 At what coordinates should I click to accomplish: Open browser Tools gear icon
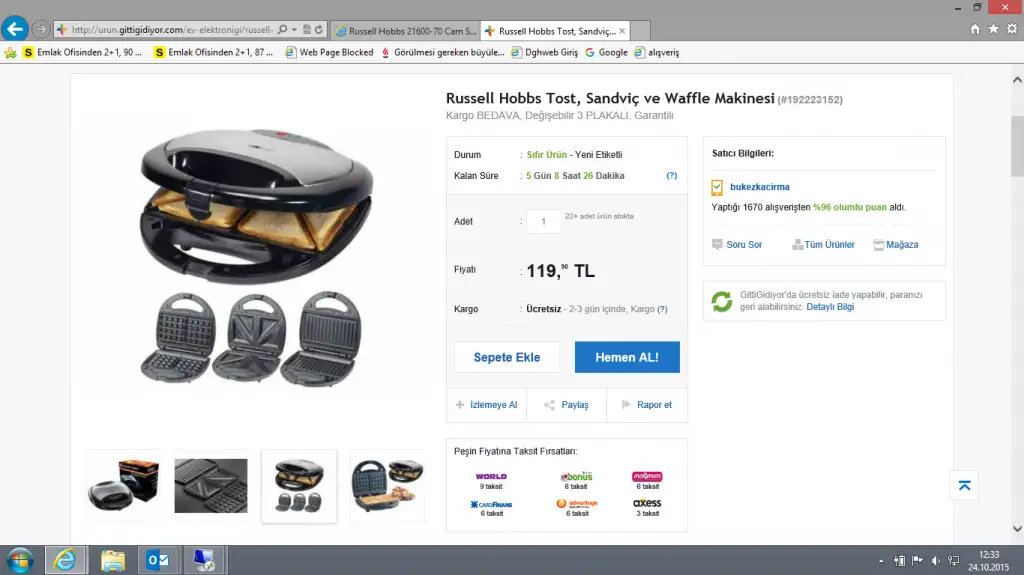tap(1012, 29)
